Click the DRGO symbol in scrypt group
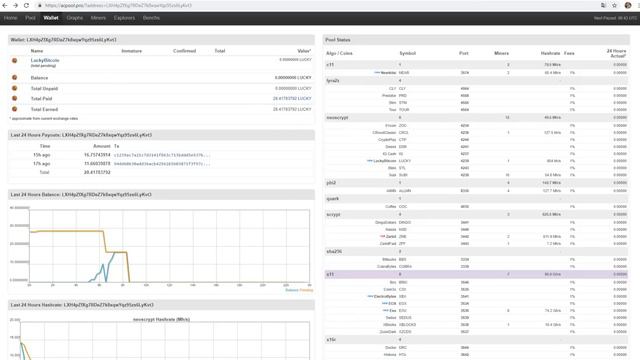This screenshot has height=360, width=640. pyautogui.click(x=405, y=222)
